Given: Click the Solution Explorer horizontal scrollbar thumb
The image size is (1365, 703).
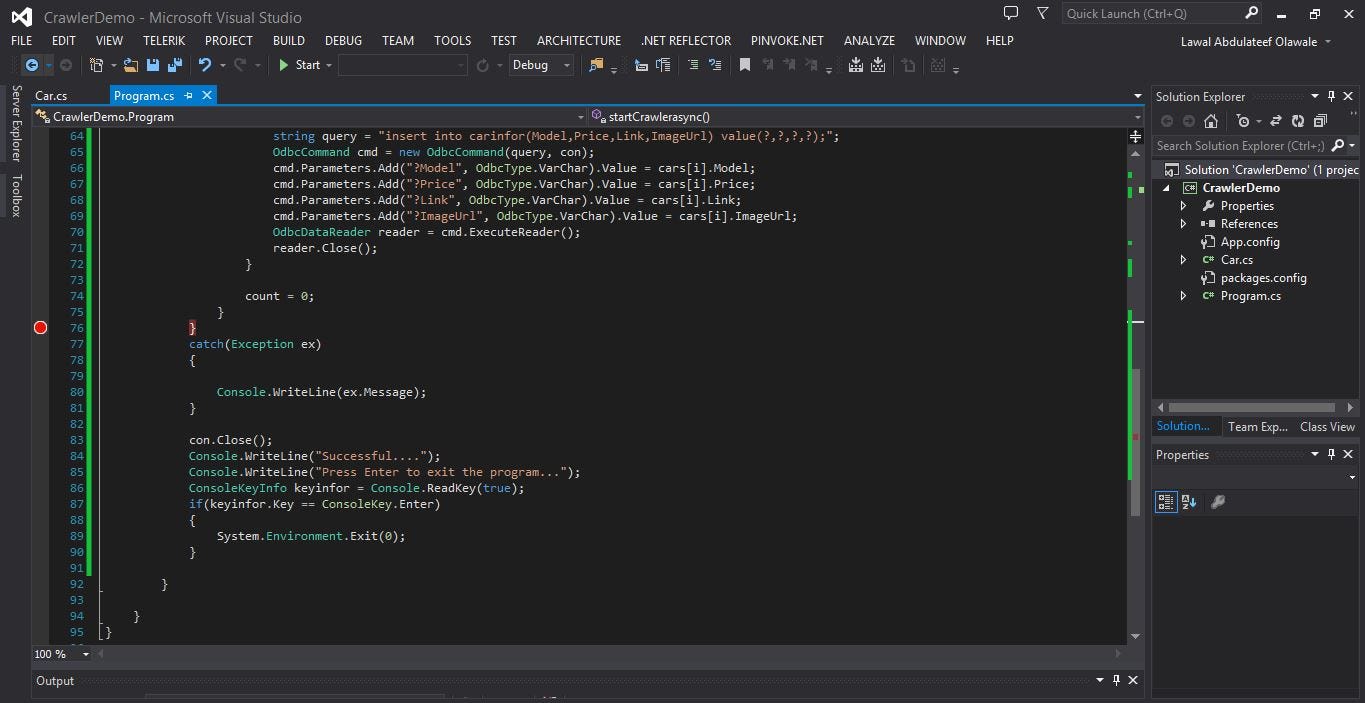Looking at the screenshot, I should [1251, 408].
